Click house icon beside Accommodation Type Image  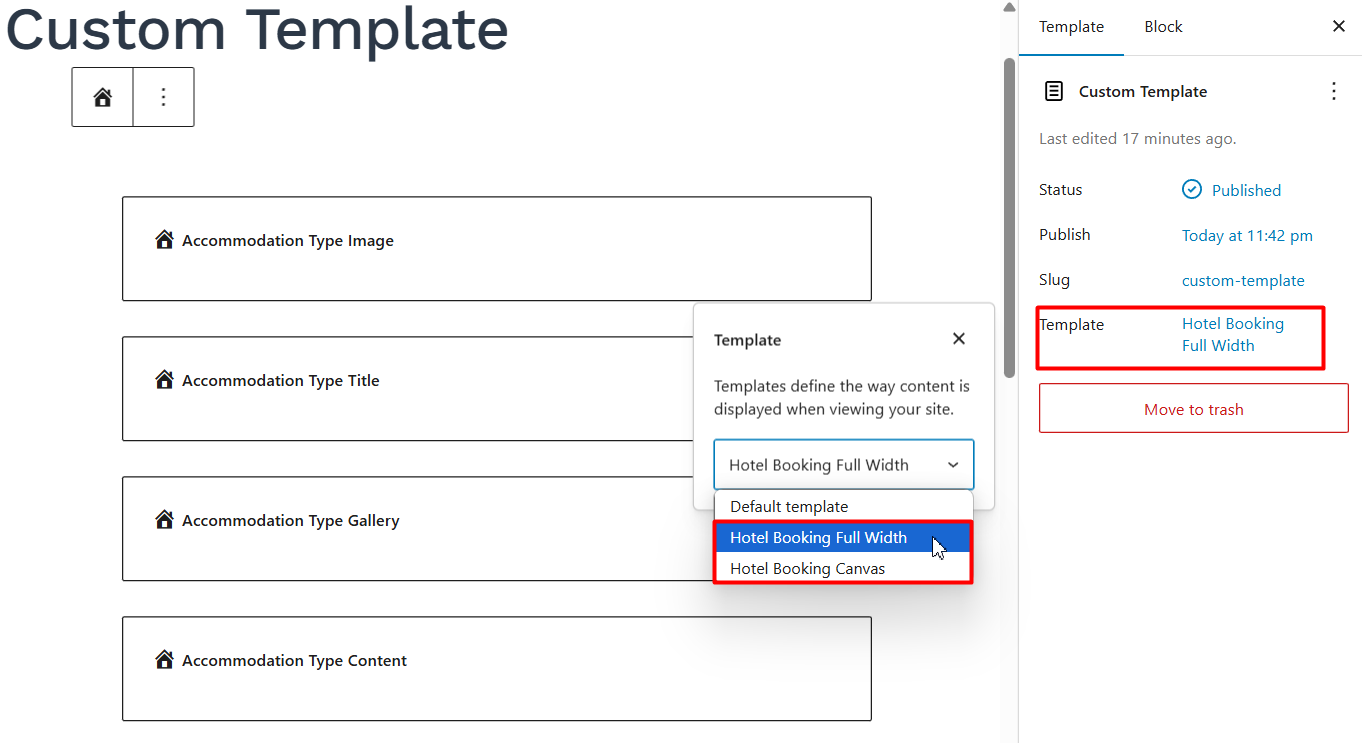click(x=165, y=240)
